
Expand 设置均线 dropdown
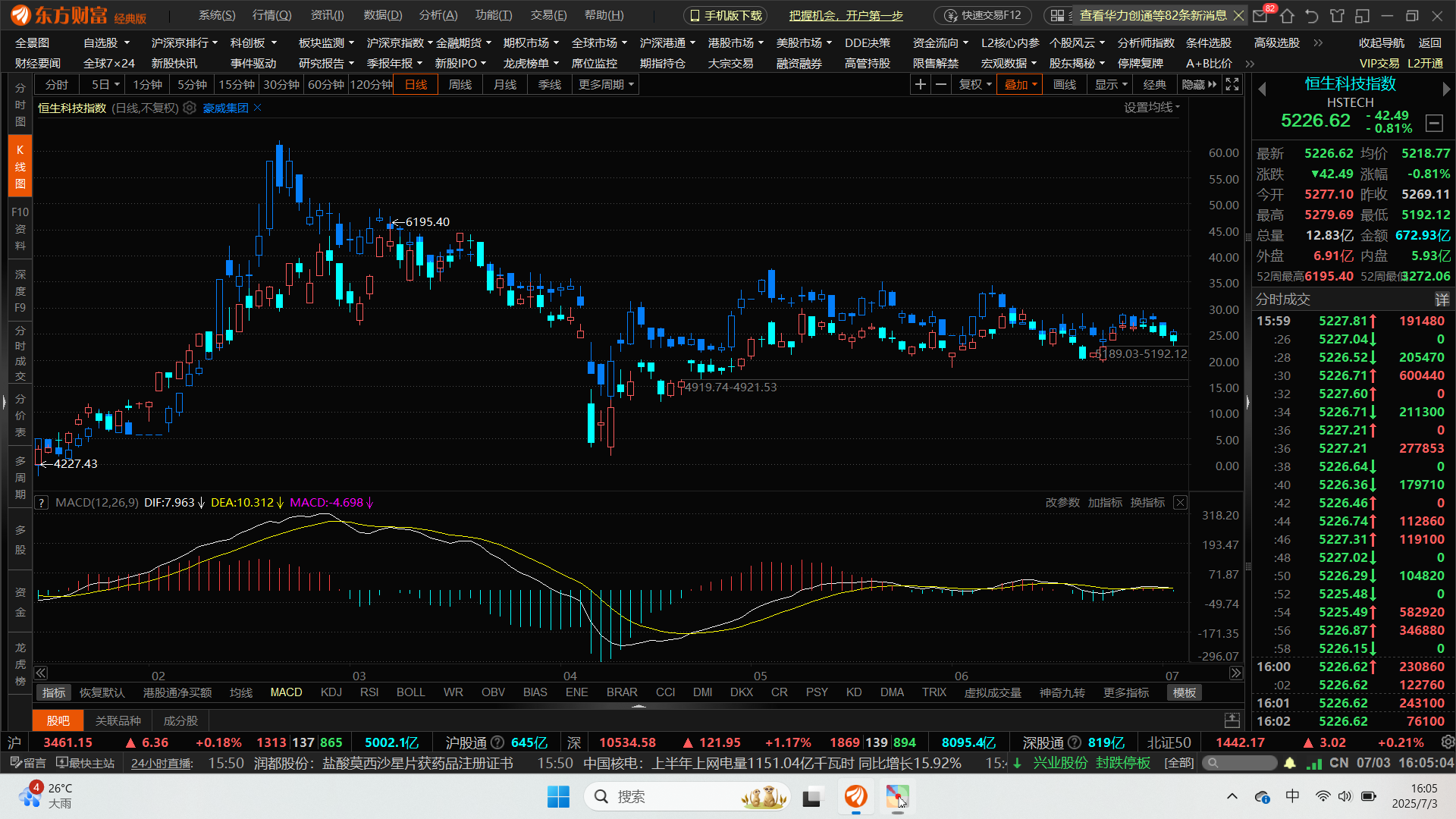coord(1151,108)
